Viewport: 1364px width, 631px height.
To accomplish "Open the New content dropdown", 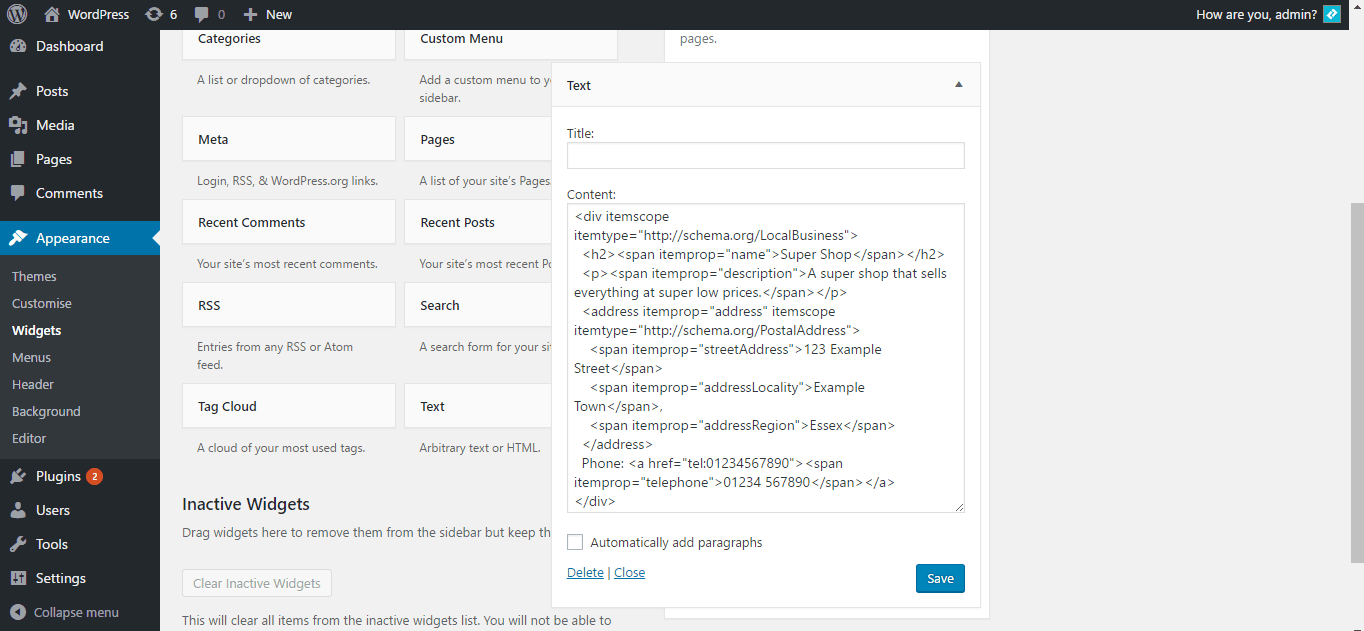I will pyautogui.click(x=268, y=14).
